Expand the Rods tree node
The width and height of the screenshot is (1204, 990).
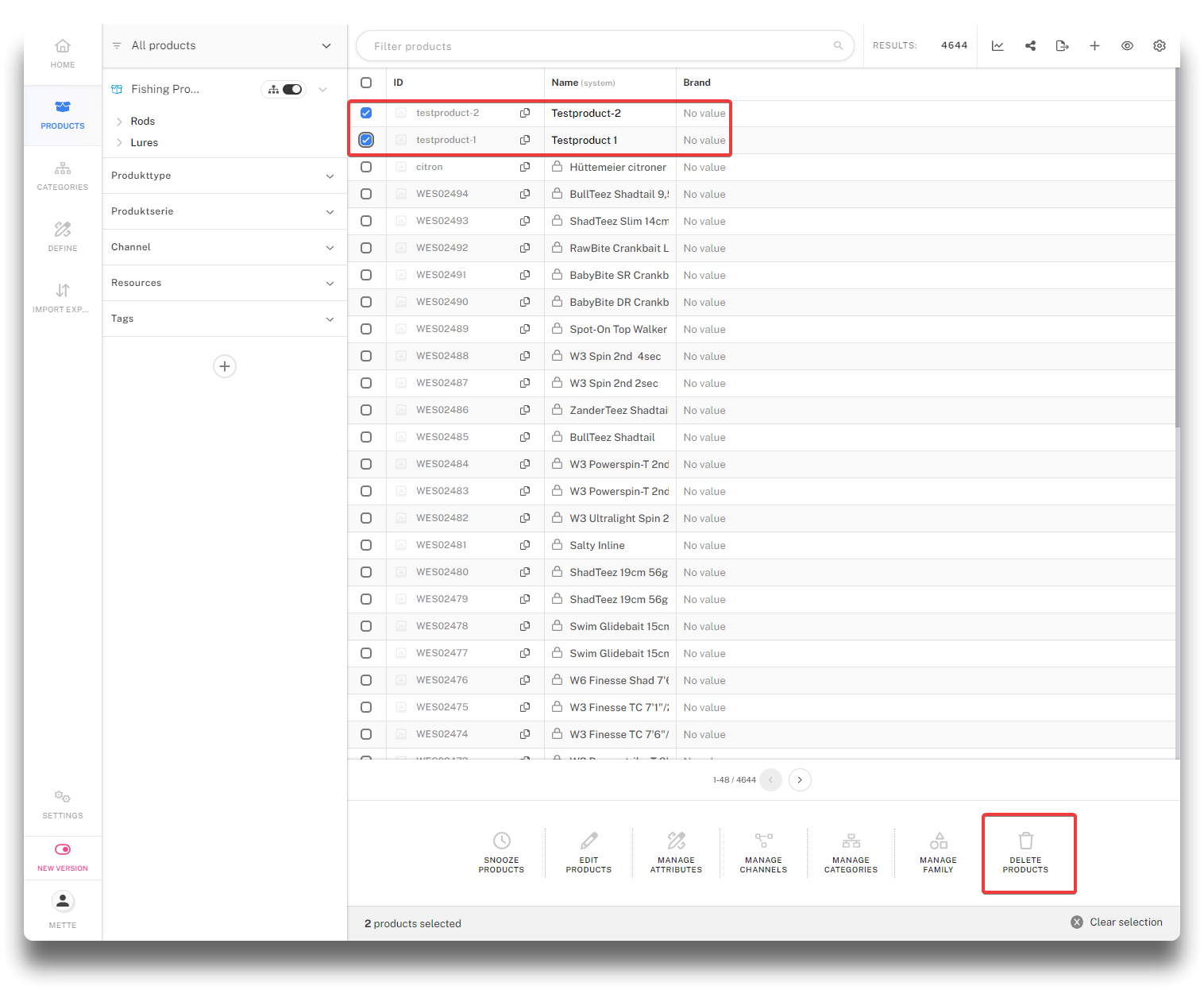tap(119, 122)
